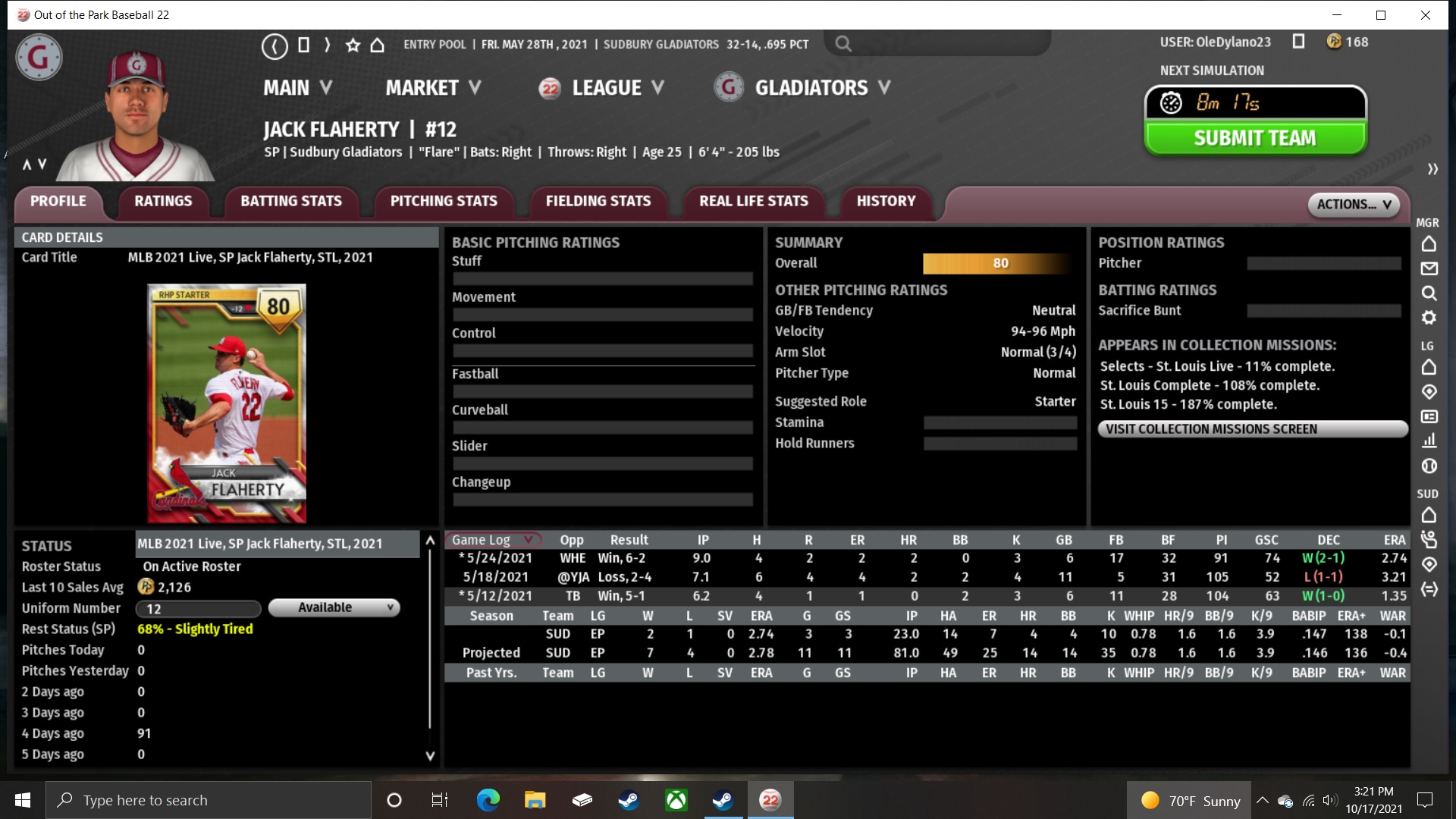The width and height of the screenshot is (1456, 819).
Task: Click the Overall 80 rating bar
Action: coord(999,263)
